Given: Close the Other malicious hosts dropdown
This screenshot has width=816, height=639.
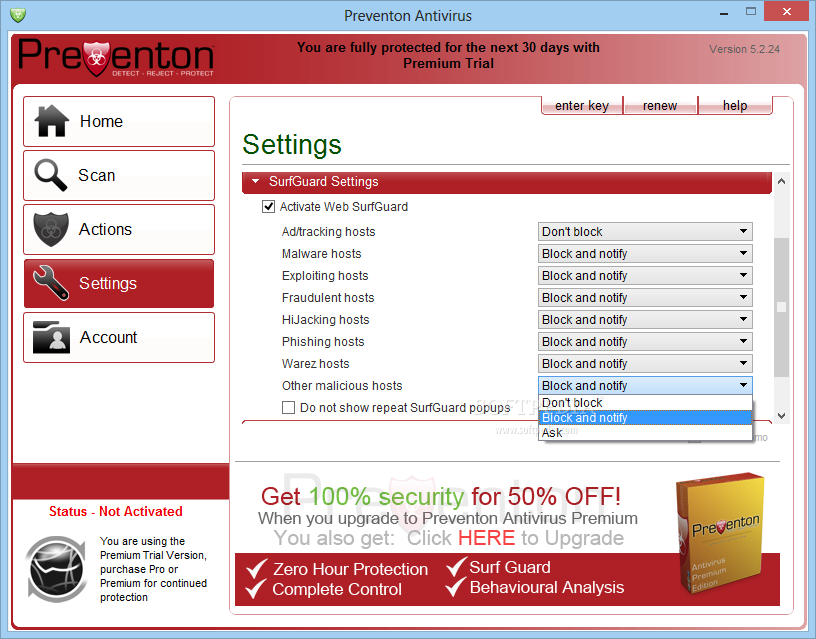Looking at the screenshot, I should (645, 386).
